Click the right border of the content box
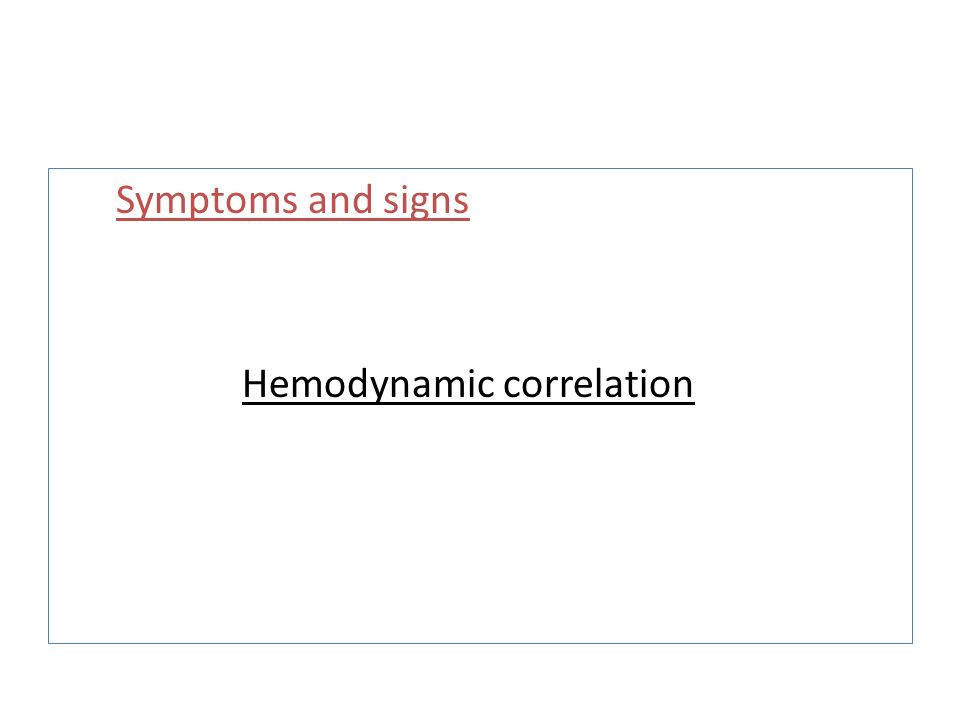This screenshot has width=960, height=720. point(912,406)
